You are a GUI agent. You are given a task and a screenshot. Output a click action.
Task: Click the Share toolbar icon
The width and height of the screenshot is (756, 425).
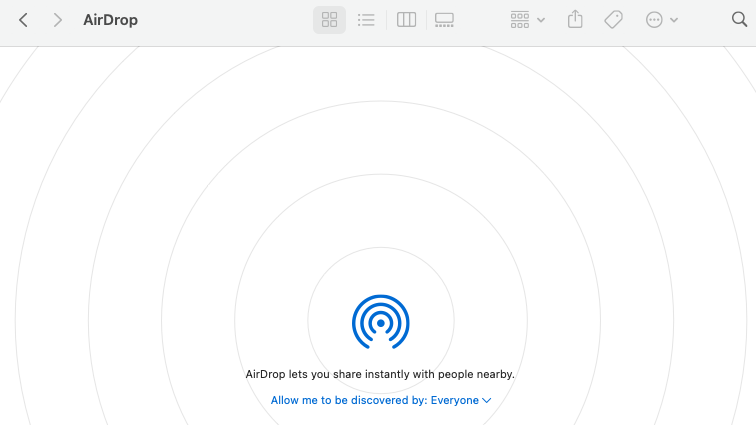(575, 20)
